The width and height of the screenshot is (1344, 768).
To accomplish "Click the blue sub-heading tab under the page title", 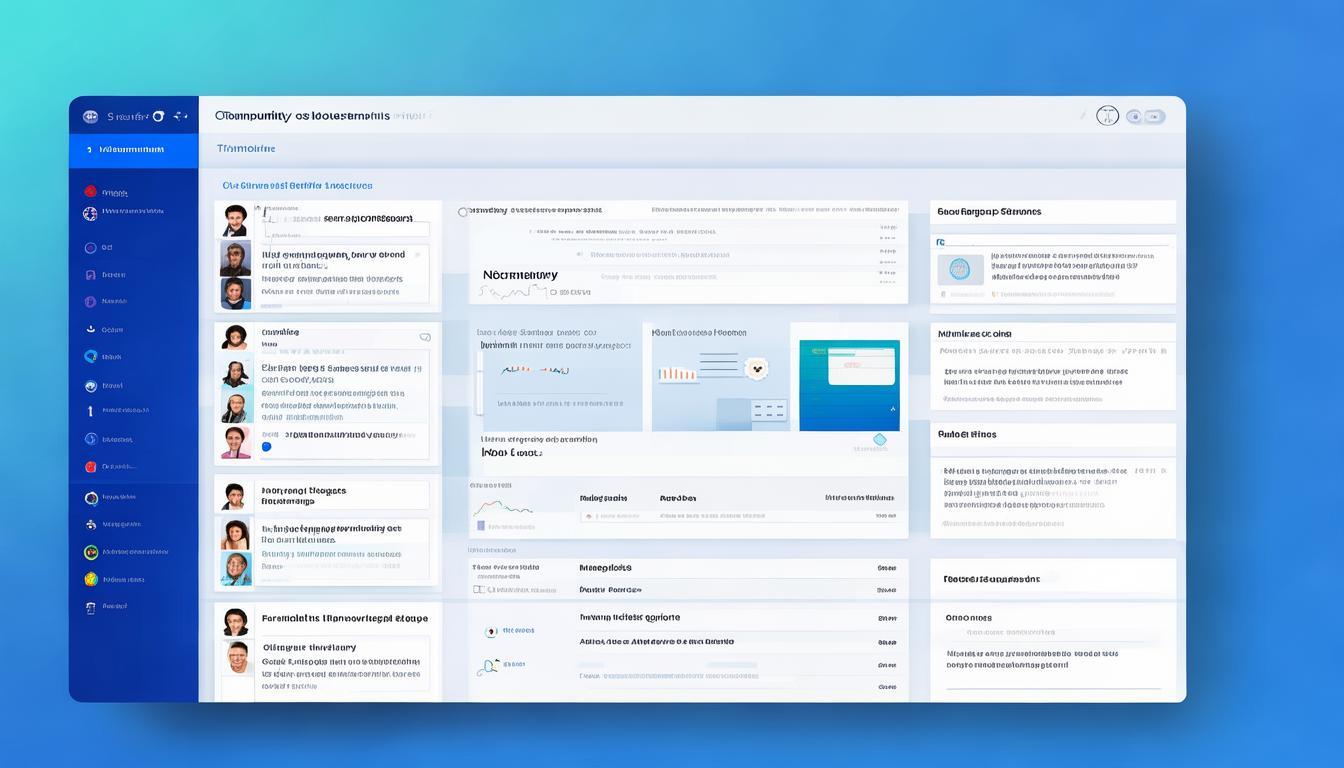I will [x=246, y=148].
